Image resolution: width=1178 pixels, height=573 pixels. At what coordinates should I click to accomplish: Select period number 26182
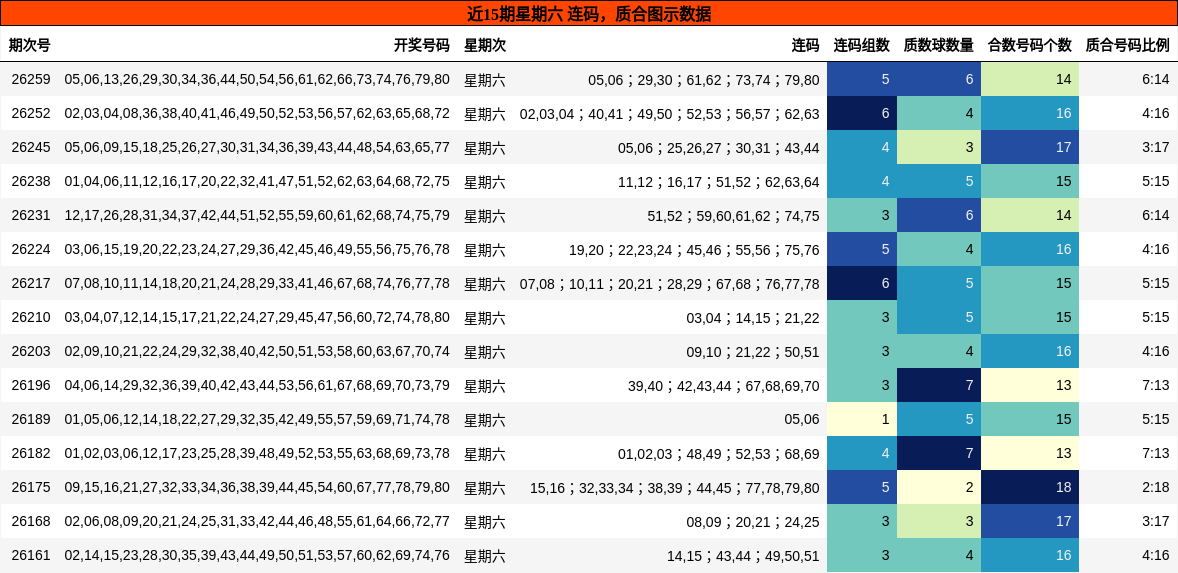31,454
